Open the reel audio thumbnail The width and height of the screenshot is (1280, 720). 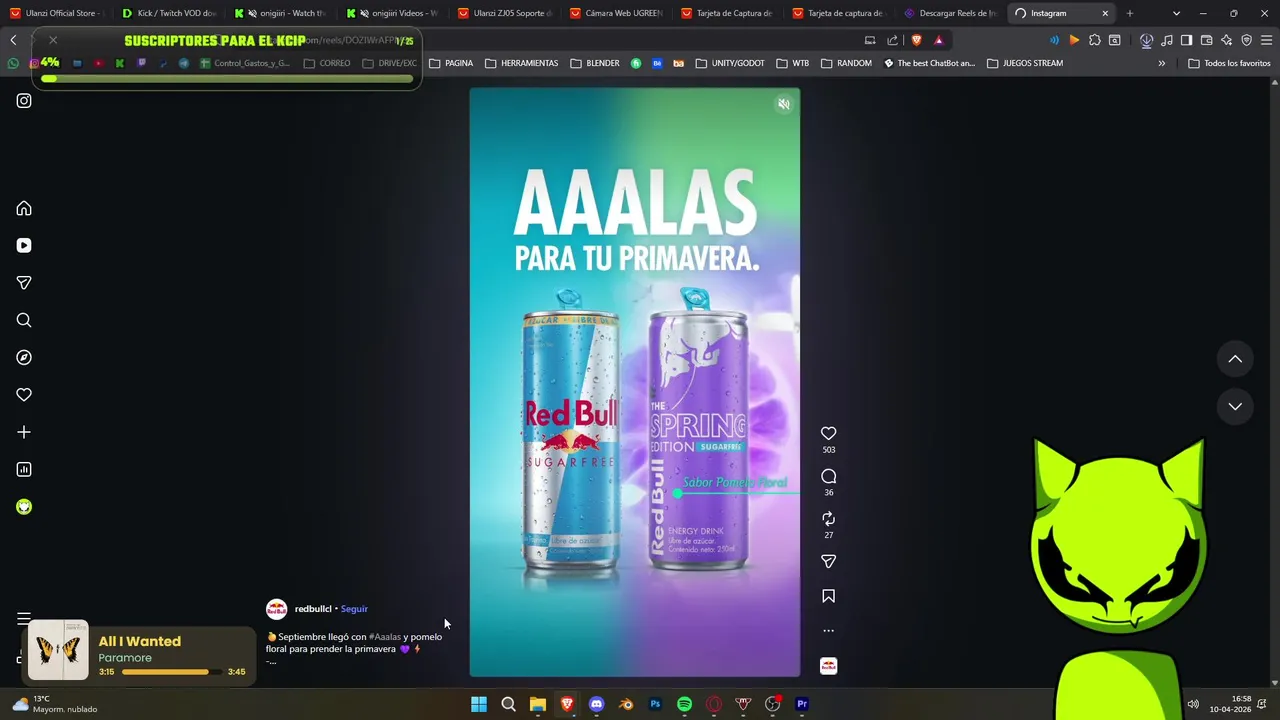coord(828,666)
